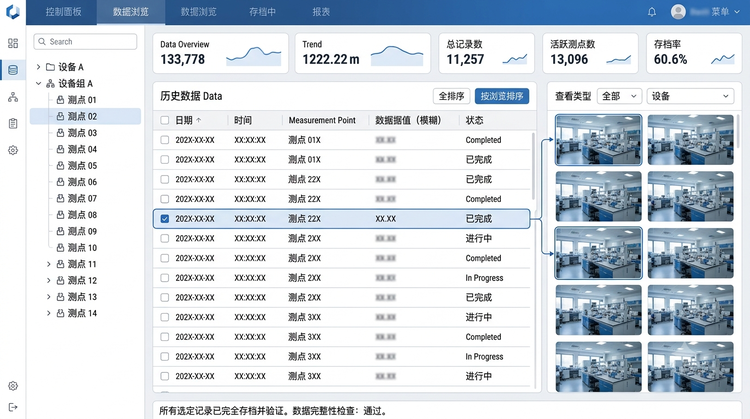This screenshot has height=419, width=750.
Task: Click the search magnifier icon
Action: tap(42, 42)
